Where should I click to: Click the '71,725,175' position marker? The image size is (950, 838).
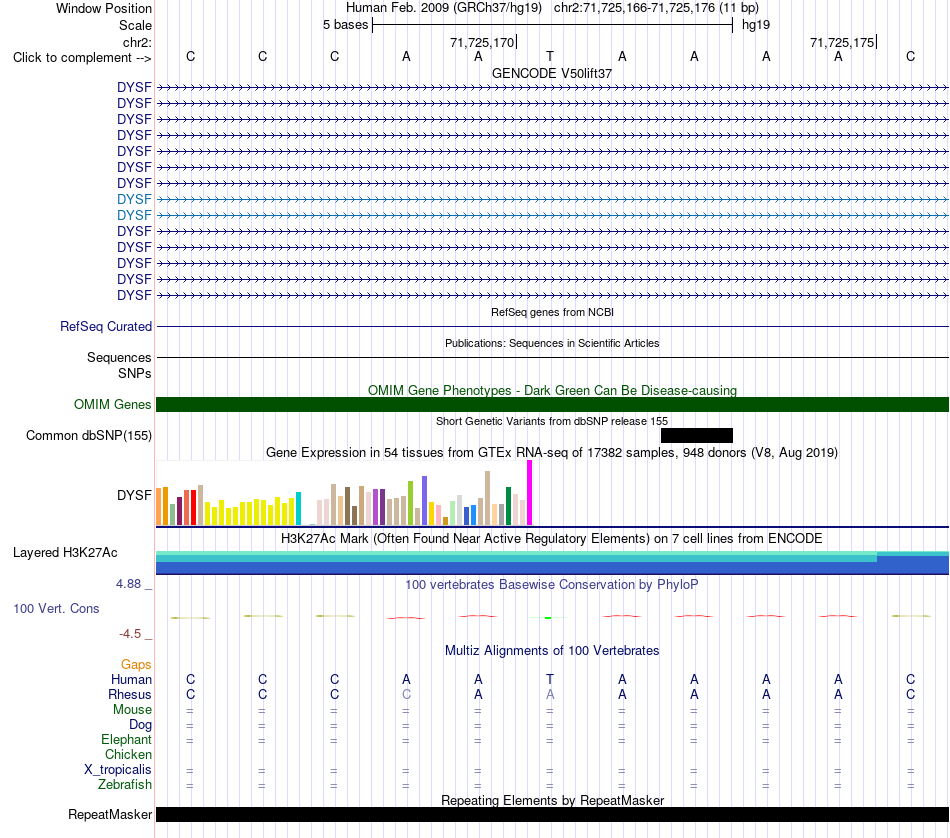click(842, 42)
